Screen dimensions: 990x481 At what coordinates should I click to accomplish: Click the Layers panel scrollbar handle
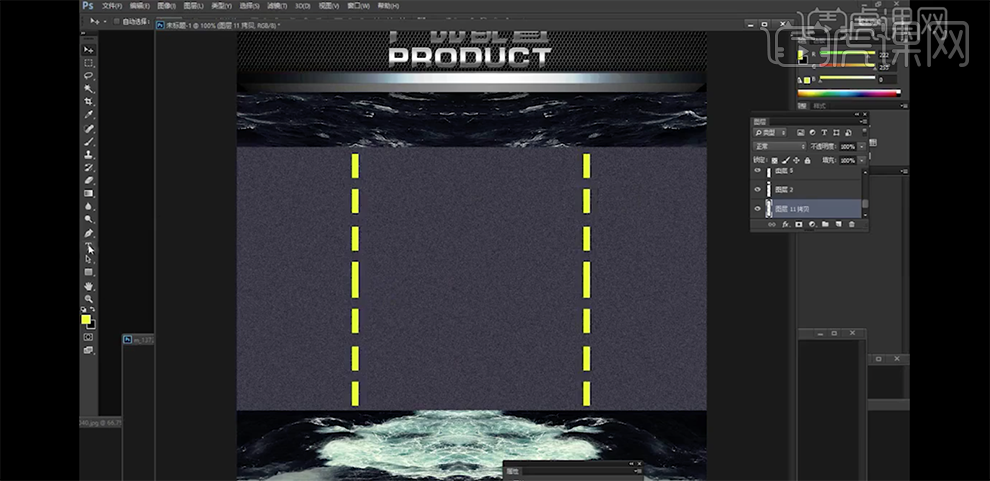click(x=865, y=204)
